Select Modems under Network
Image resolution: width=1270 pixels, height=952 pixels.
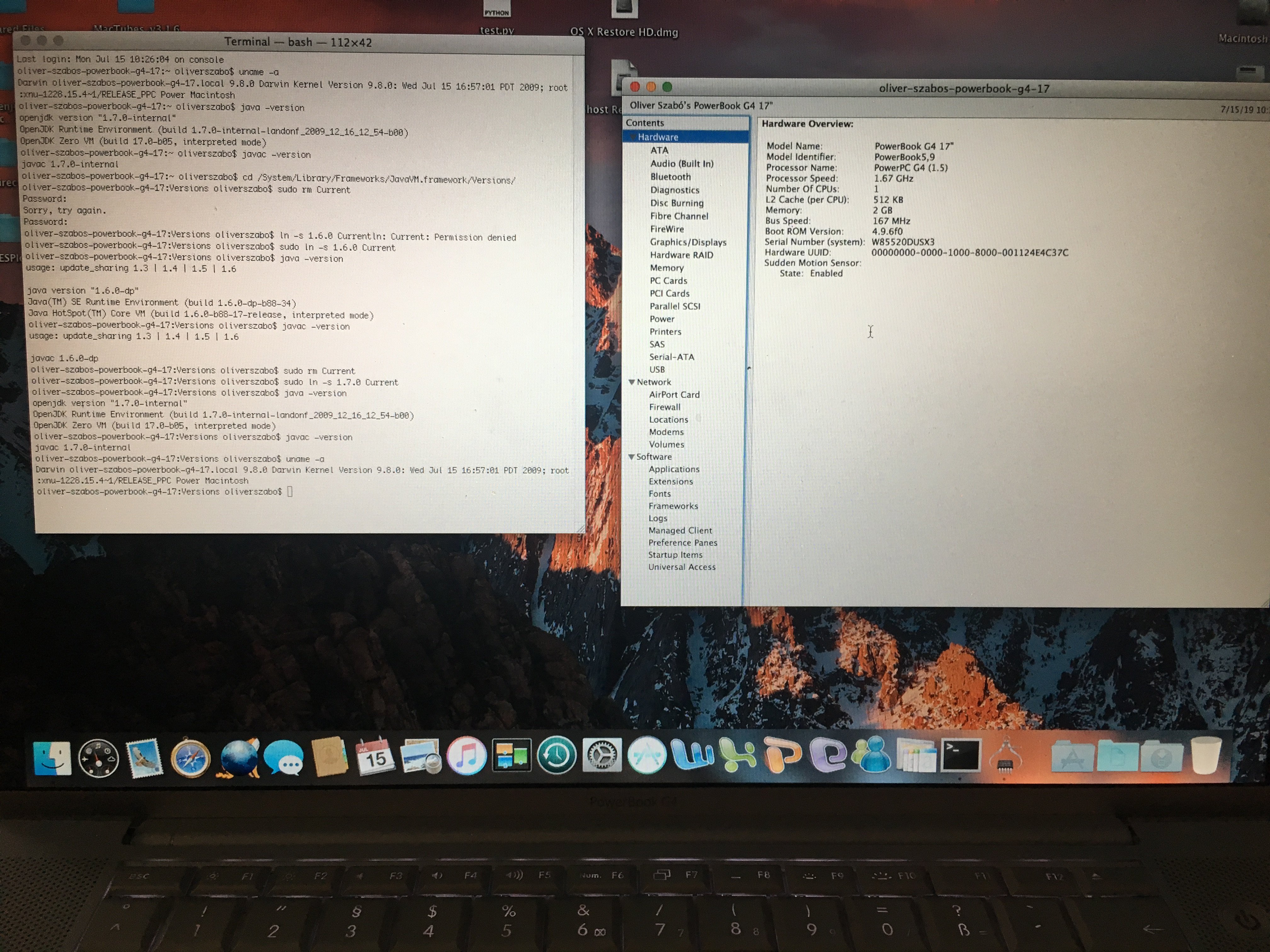pos(666,432)
